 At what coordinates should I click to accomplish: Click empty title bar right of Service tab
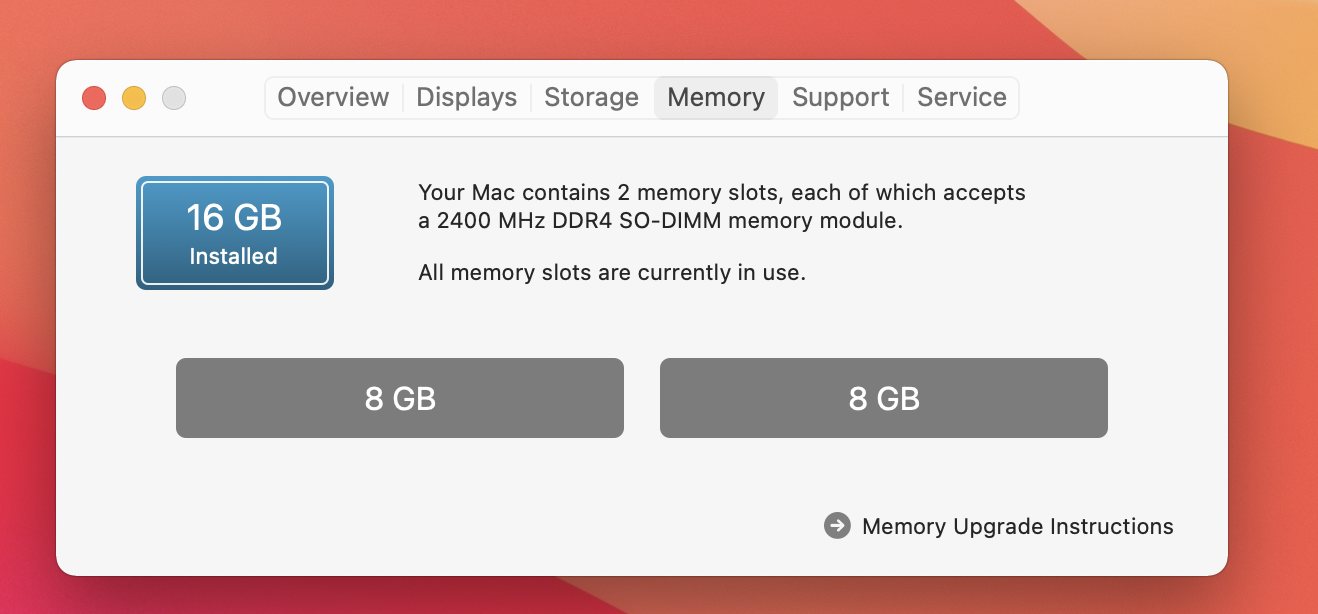coord(1120,98)
